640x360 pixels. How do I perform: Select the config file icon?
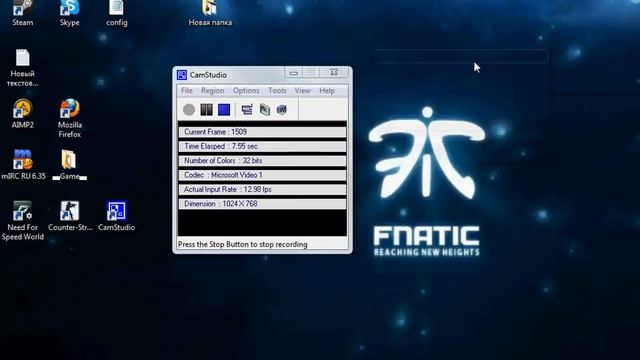(x=117, y=13)
